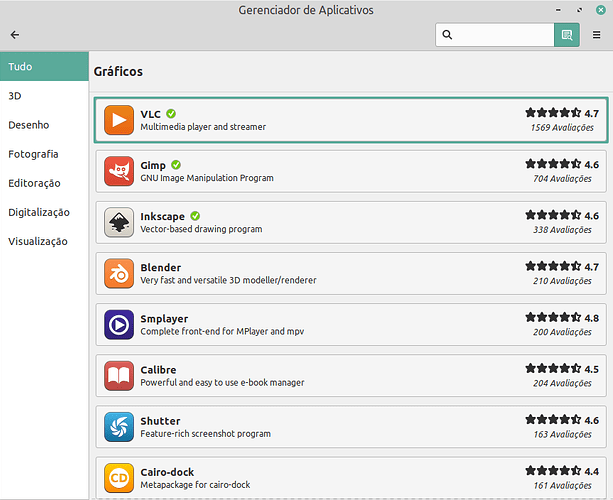Click Calibre star rating 4.5
This screenshot has width=613, height=500.
562,369
